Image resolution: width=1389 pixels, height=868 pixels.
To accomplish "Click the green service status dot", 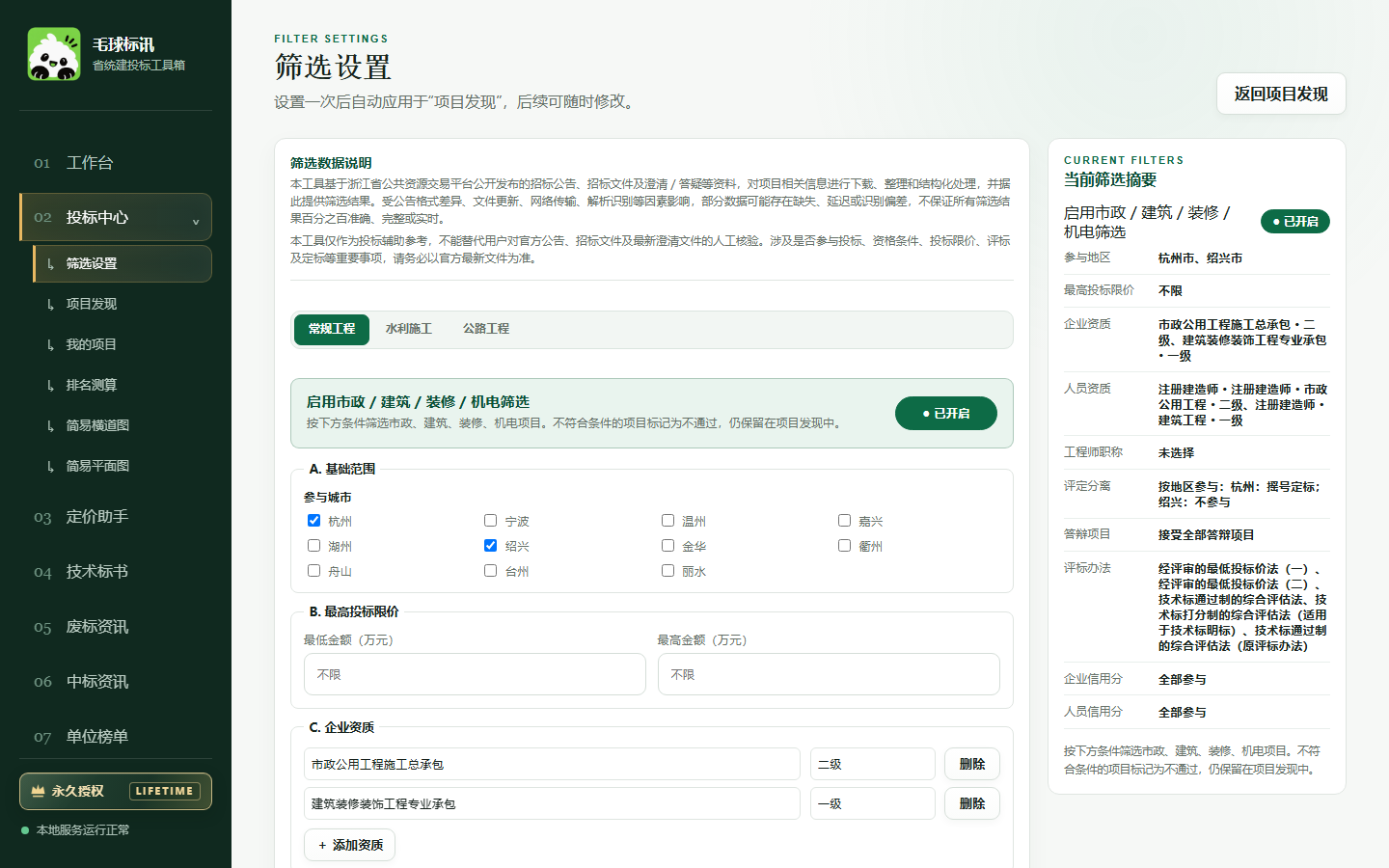I will (x=25, y=830).
